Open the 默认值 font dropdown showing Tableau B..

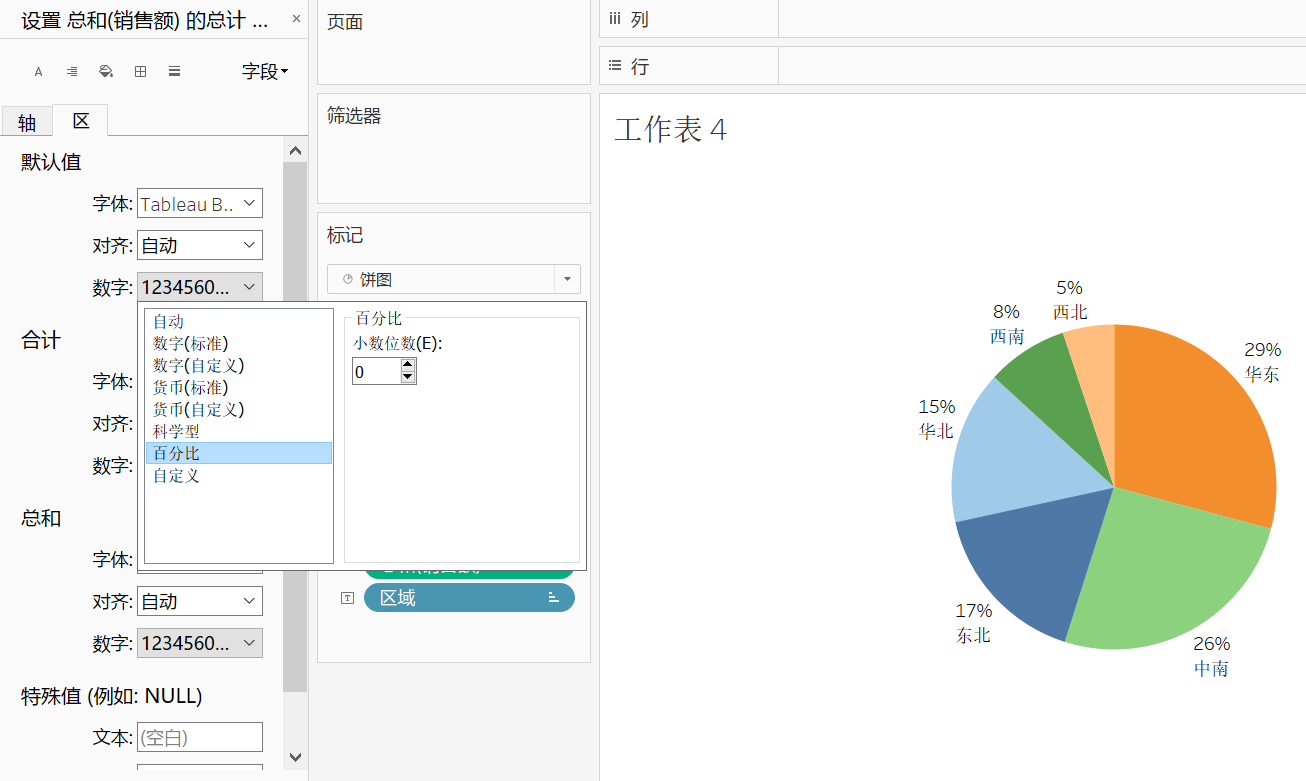coord(200,204)
